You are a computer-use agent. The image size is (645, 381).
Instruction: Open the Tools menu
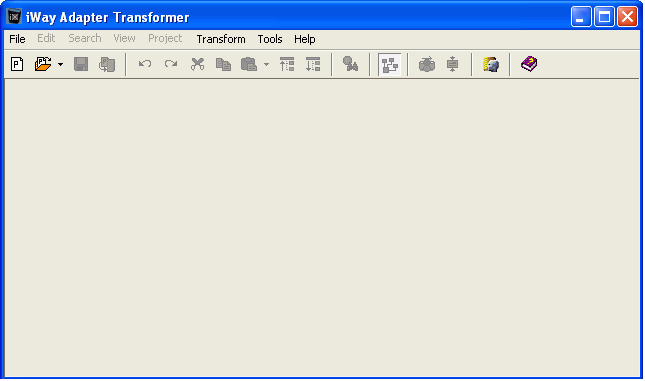pyautogui.click(x=270, y=39)
